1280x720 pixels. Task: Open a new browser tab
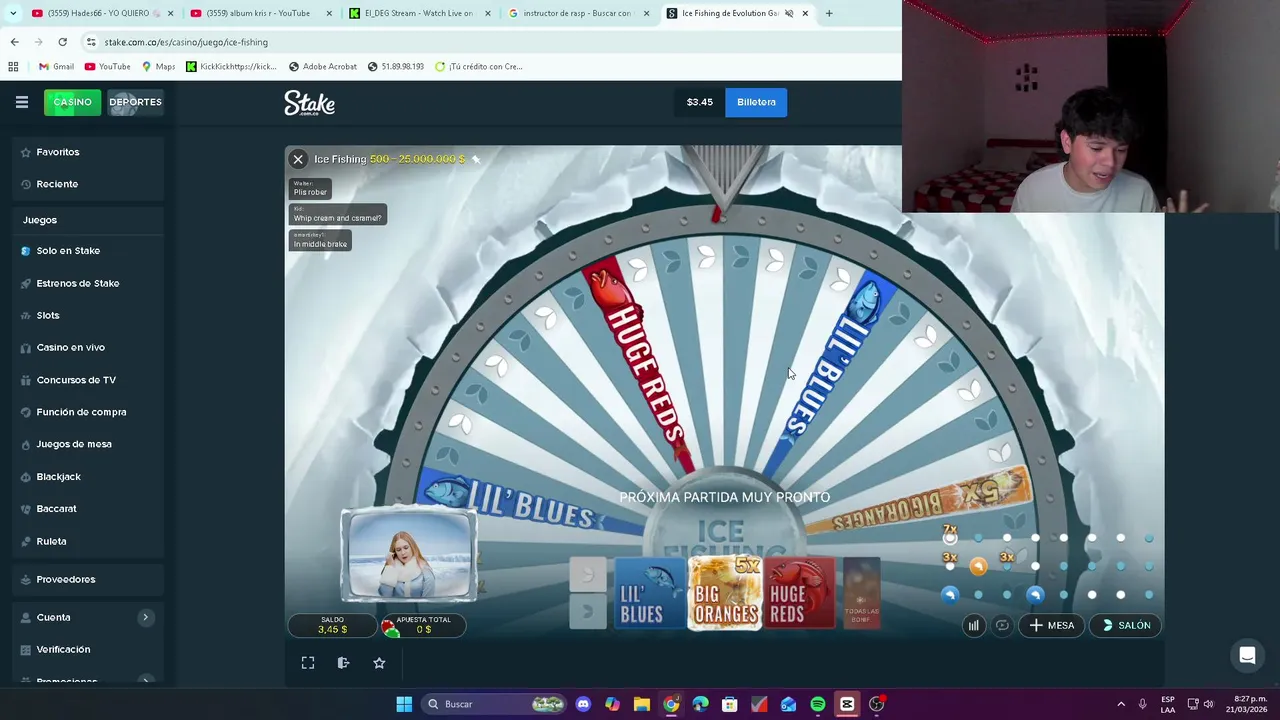coord(829,13)
